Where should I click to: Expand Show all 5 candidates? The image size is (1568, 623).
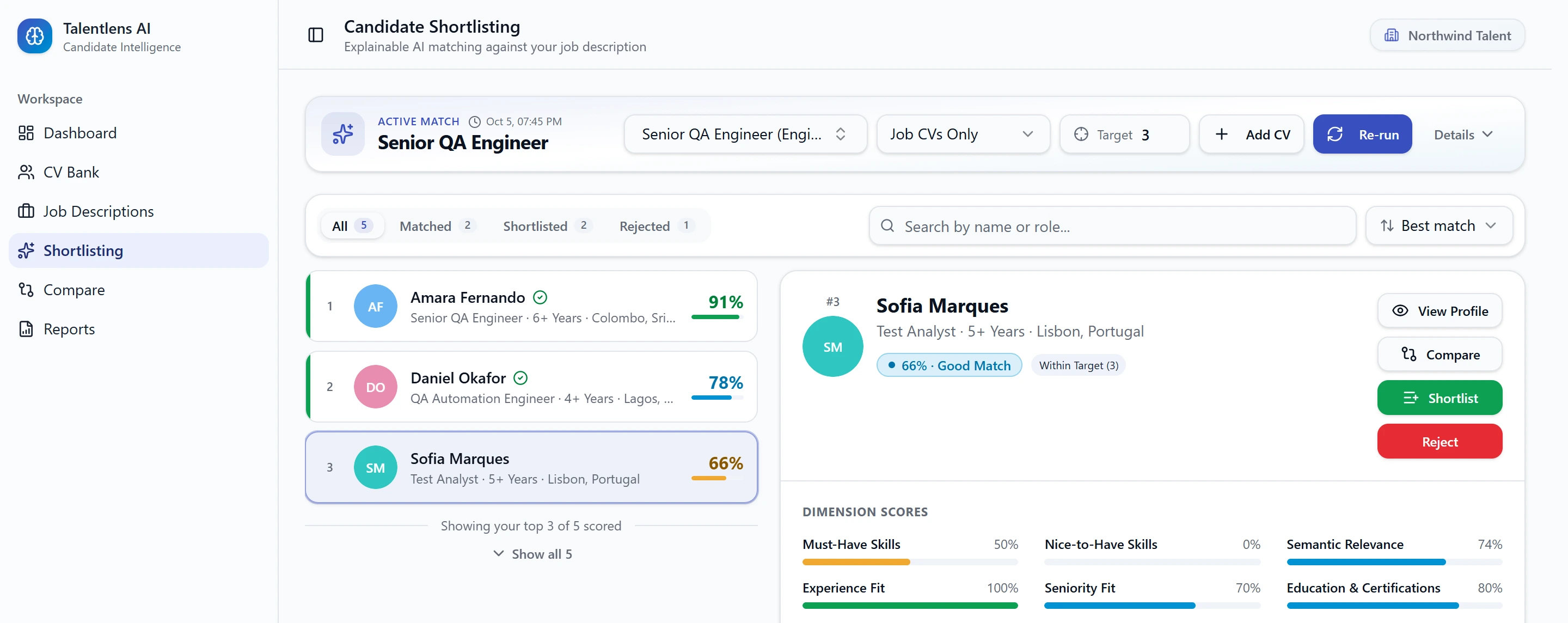[532, 554]
